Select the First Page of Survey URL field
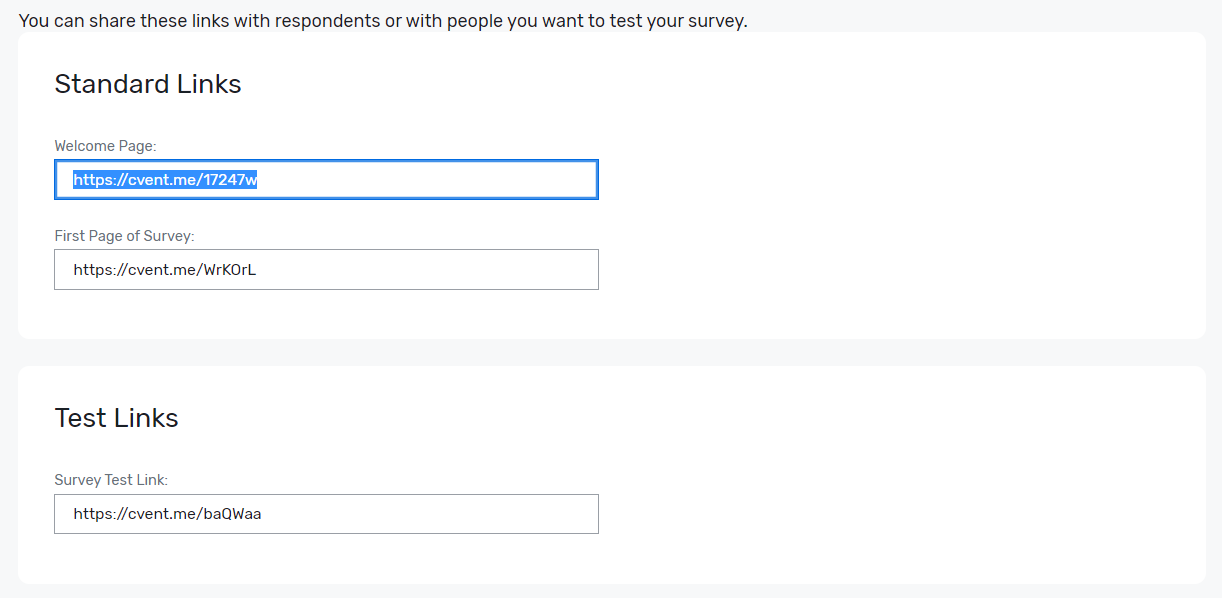 pos(326,269)
